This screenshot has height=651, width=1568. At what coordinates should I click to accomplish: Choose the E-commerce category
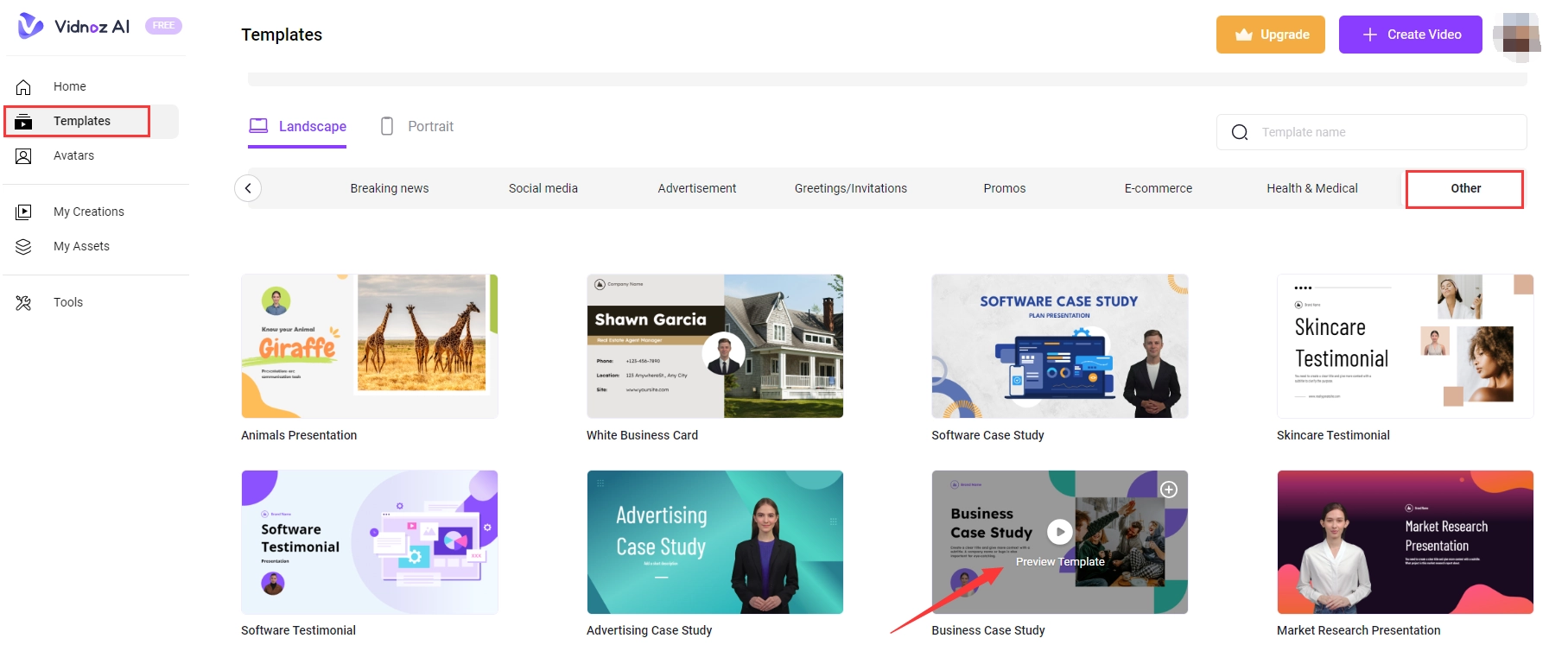pyautogui.click(x=1158, y=188)
